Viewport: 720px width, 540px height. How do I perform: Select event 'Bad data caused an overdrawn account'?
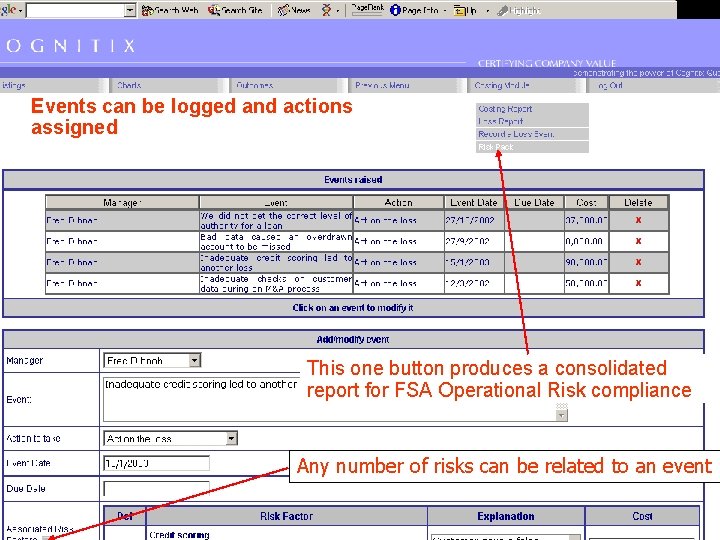(276, 242)
